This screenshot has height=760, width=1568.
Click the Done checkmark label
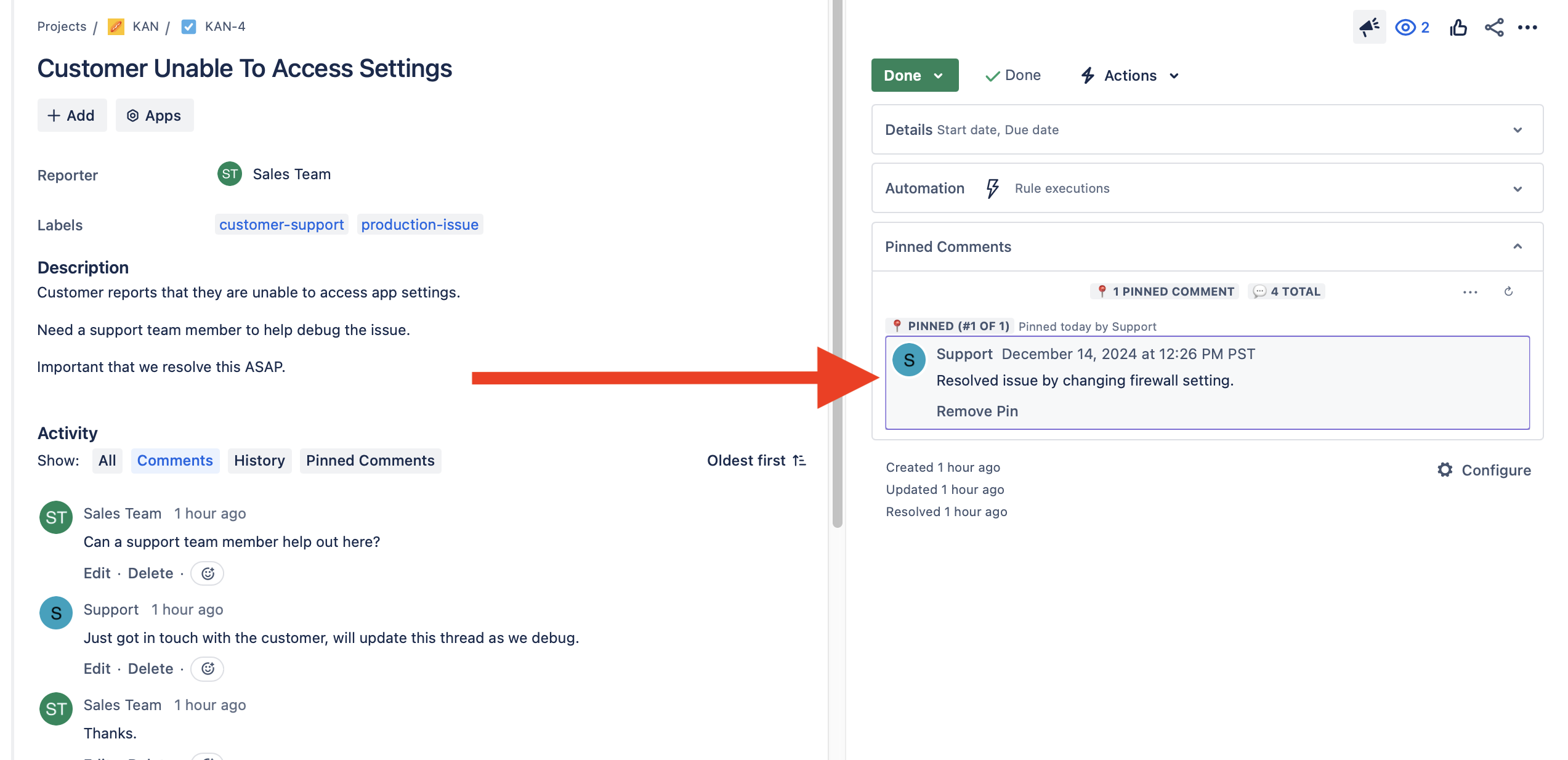(1012, 75)
